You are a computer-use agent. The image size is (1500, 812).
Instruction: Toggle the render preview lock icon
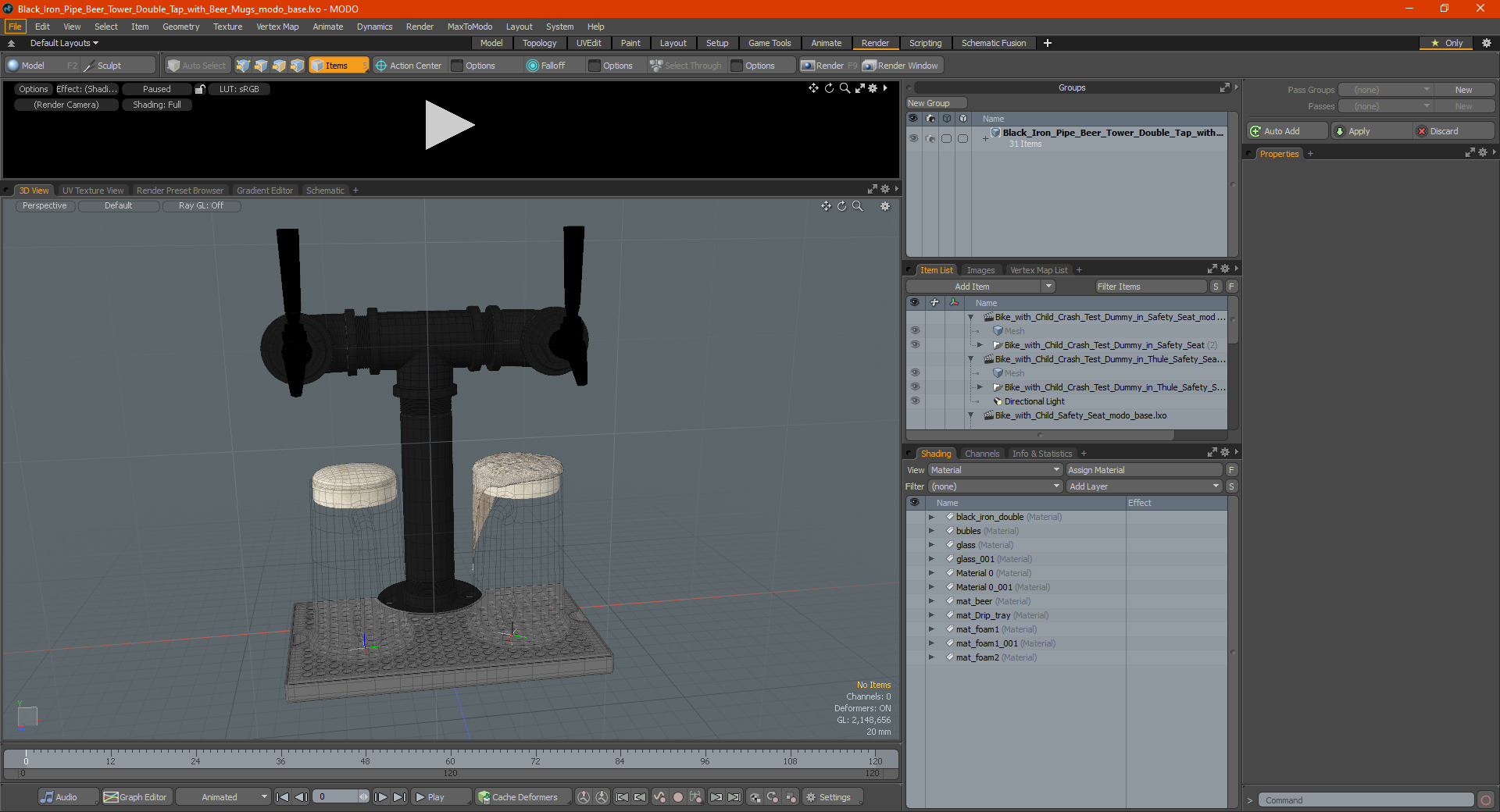[x=200, y=89]
